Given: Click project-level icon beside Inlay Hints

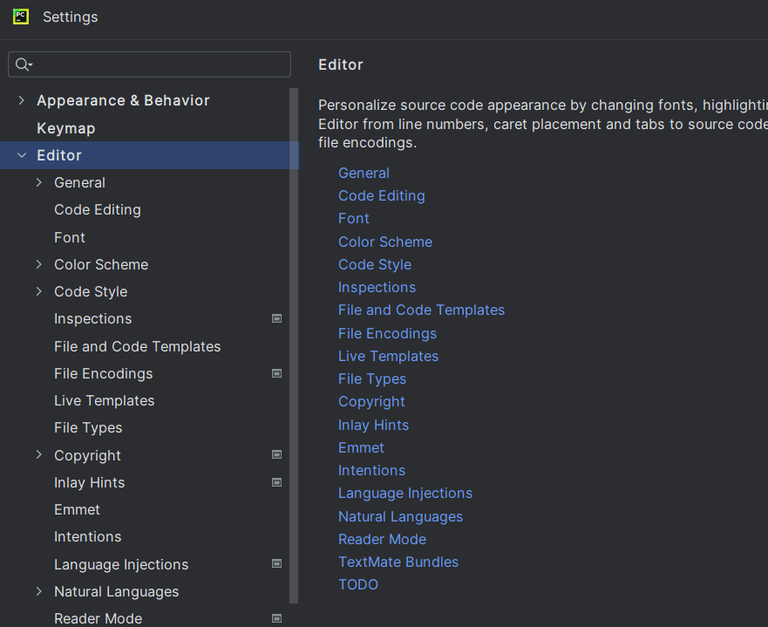Looking at the screenshot, I should [277, 483].
